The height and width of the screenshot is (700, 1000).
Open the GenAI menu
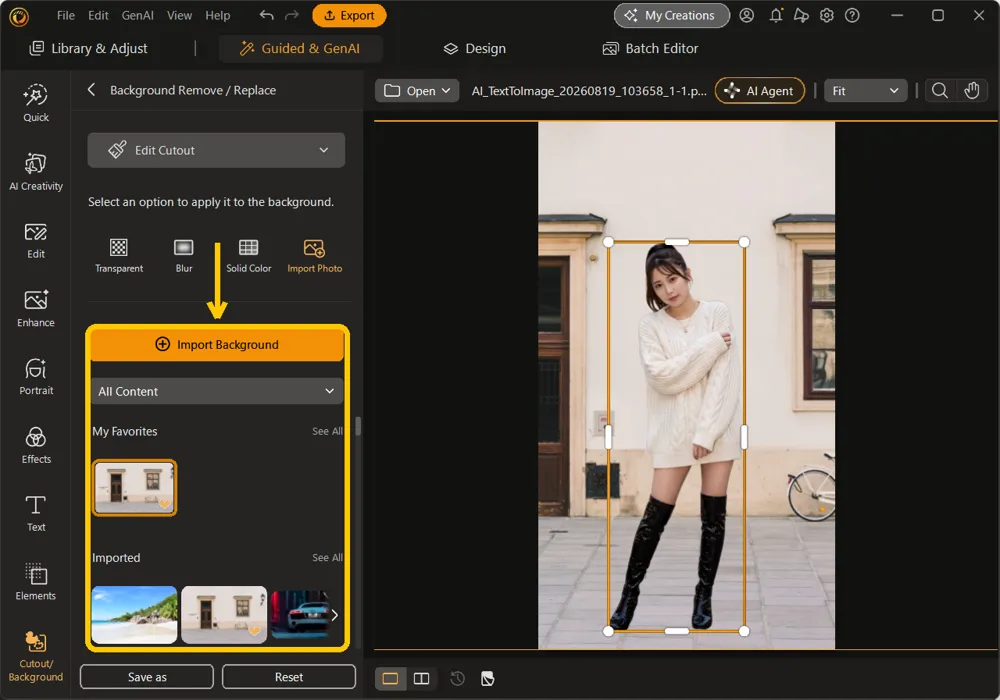pos(138,15)
